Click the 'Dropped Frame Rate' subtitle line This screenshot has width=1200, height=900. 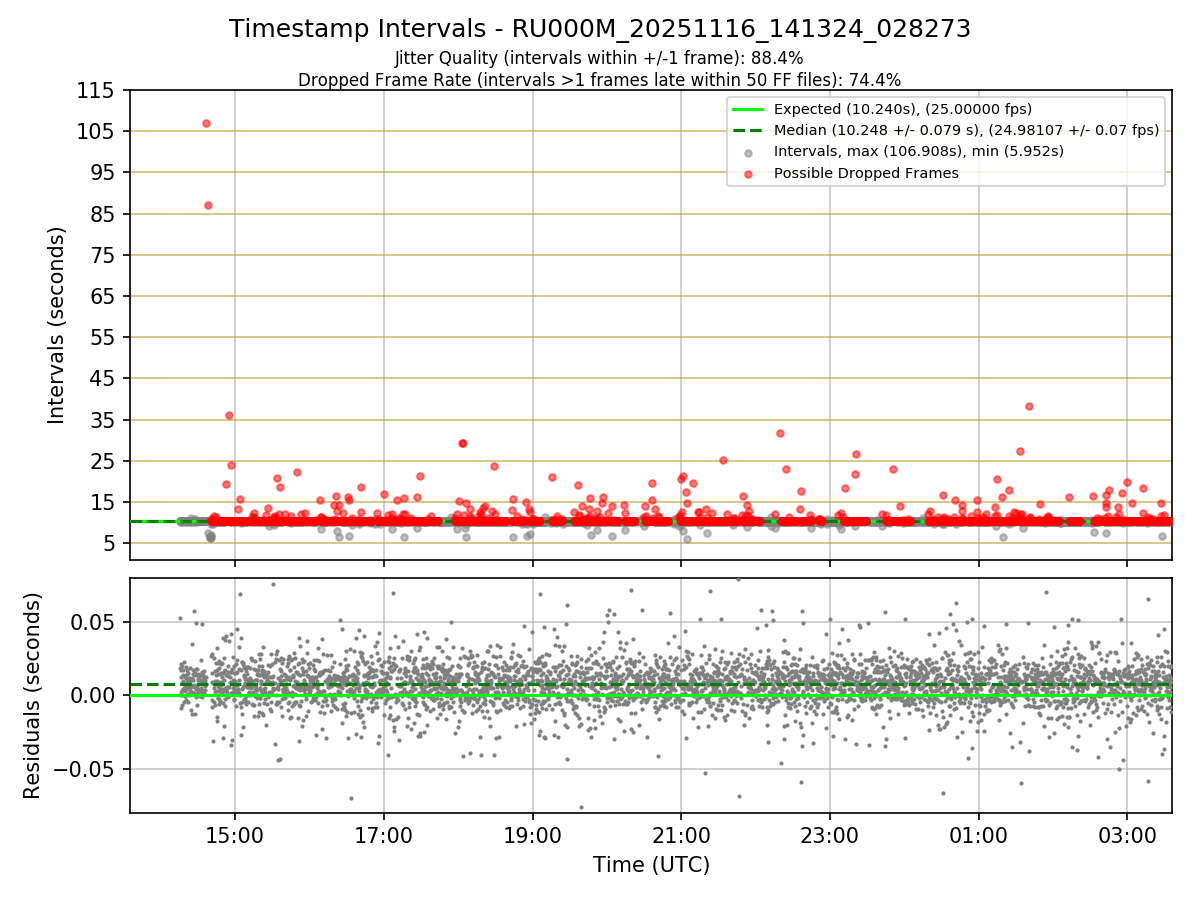pyautogui.click(x=599, y=80)
